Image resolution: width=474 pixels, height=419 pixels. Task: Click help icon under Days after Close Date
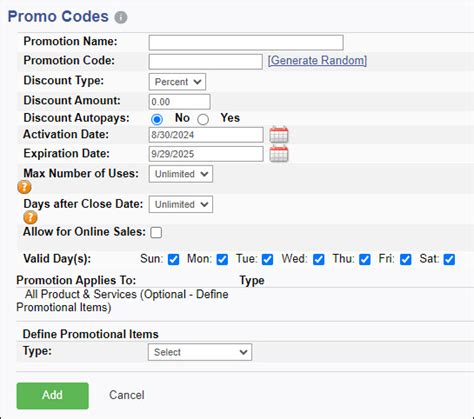pyautogui.click(x=30, y=218)
